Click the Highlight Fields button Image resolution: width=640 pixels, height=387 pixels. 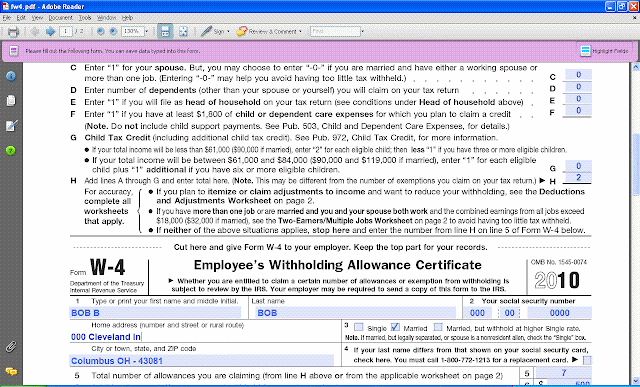[x=605, y=51]
